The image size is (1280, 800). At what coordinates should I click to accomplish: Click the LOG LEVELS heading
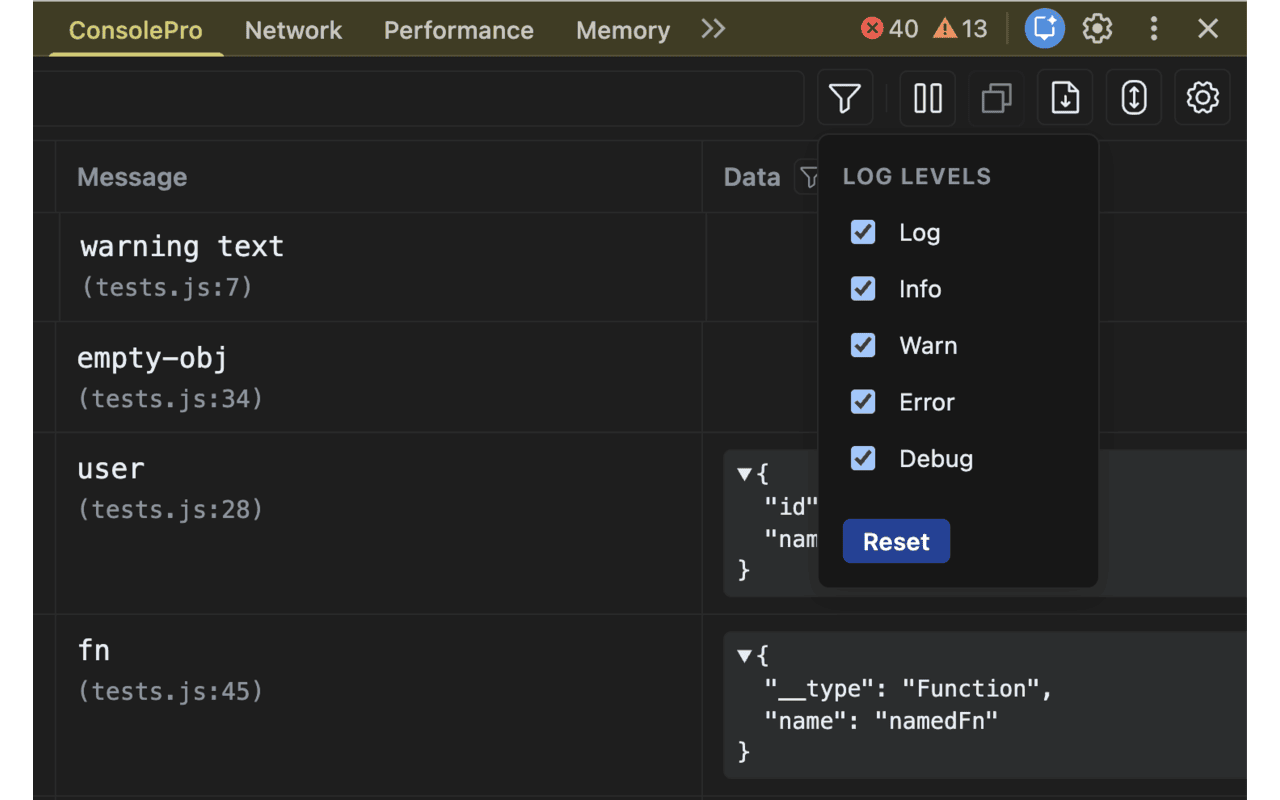coord(917,176)
